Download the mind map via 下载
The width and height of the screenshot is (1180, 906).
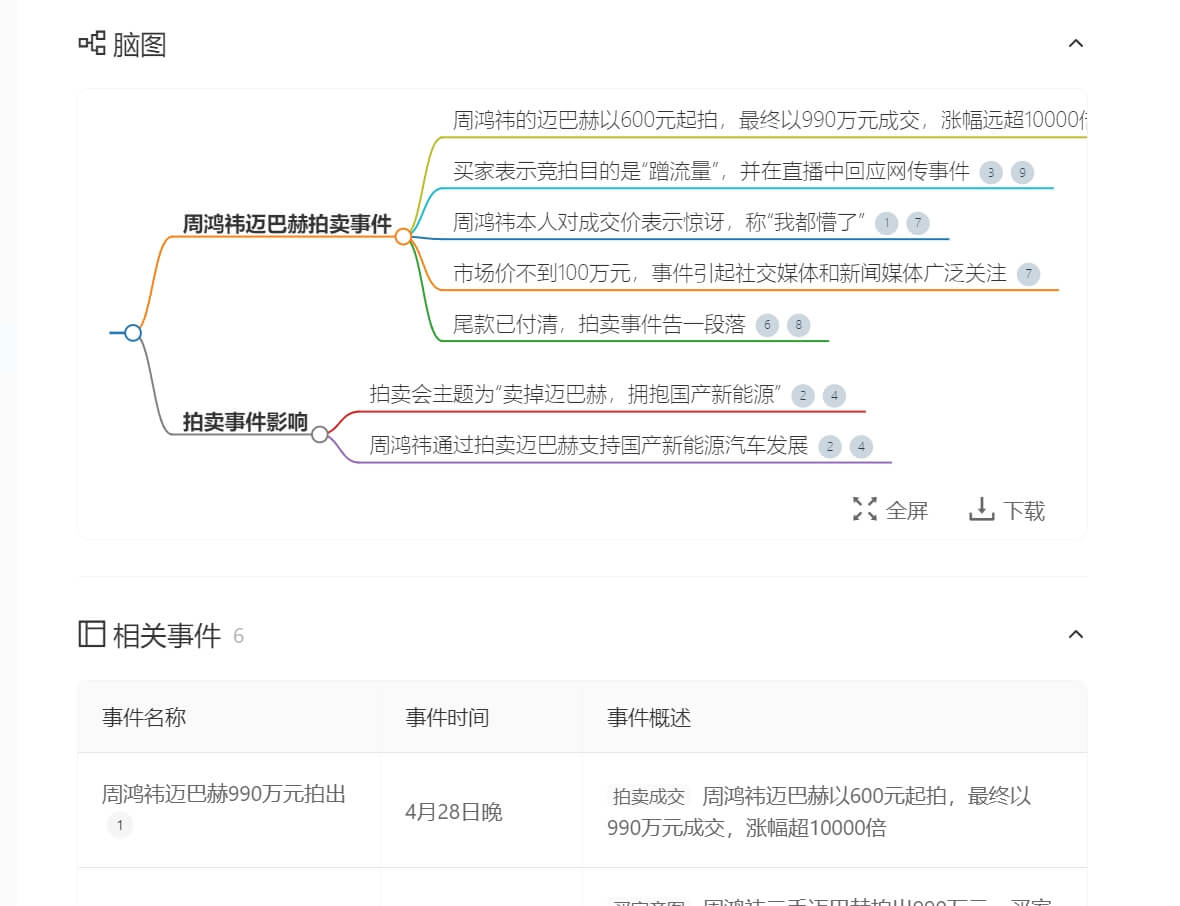click(1007, 510)
